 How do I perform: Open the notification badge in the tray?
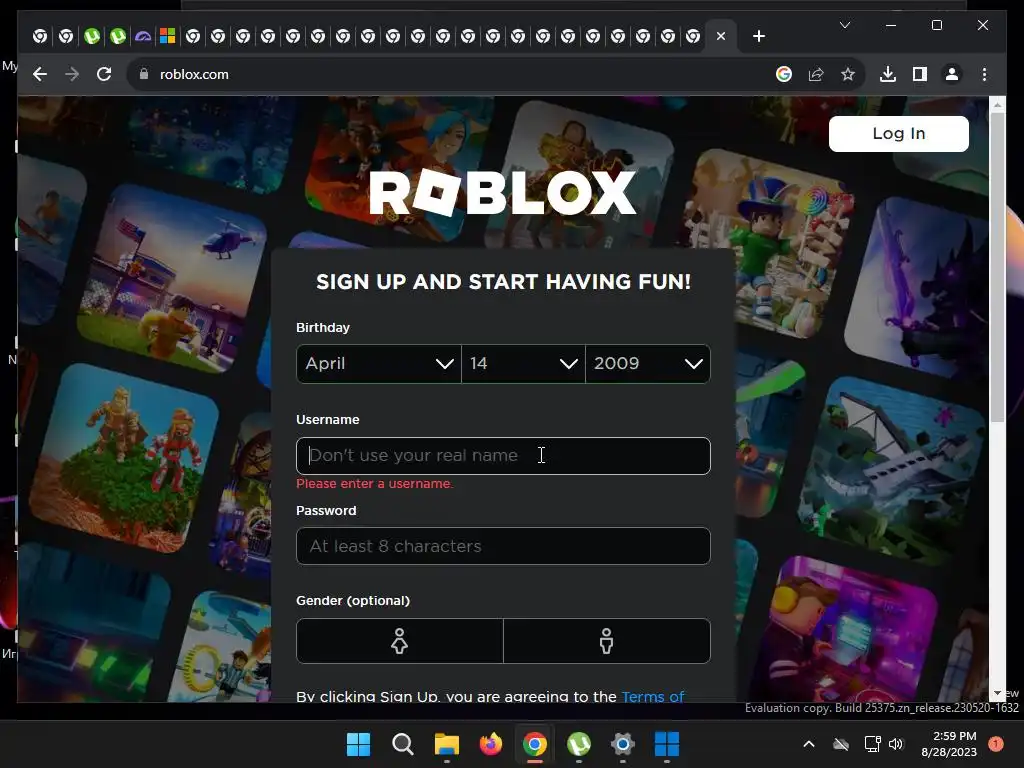tap(995, 744)
